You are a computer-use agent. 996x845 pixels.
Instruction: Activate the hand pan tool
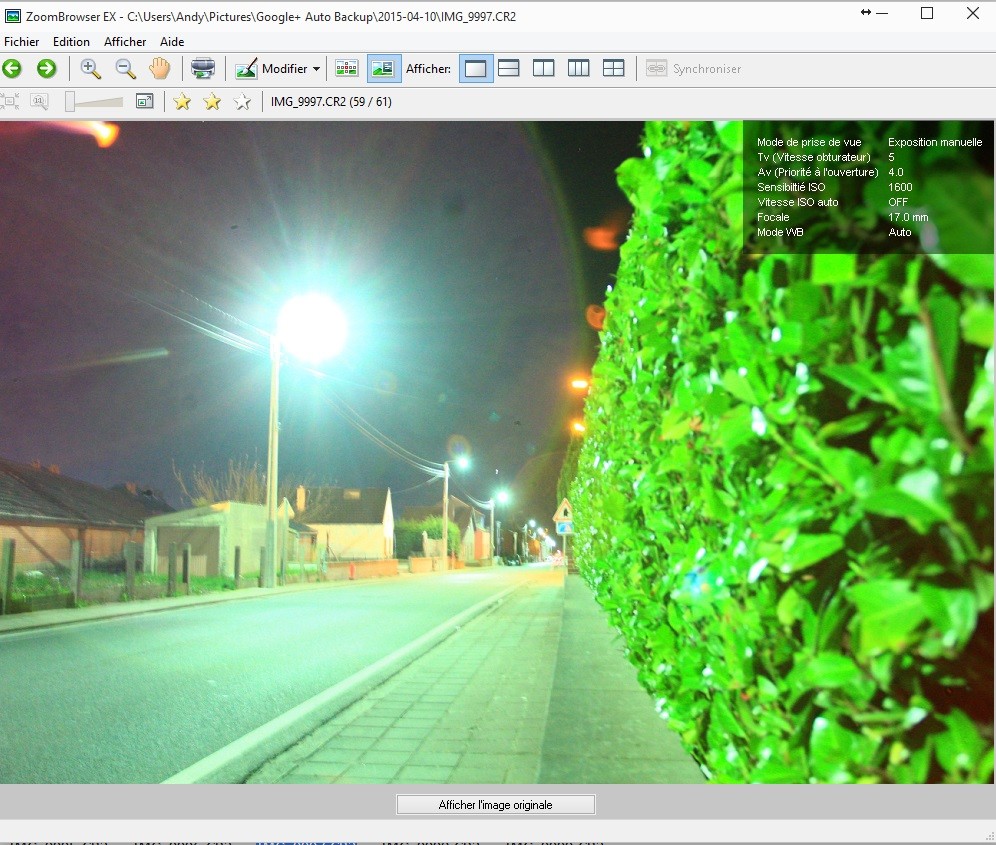coord(159,69)
